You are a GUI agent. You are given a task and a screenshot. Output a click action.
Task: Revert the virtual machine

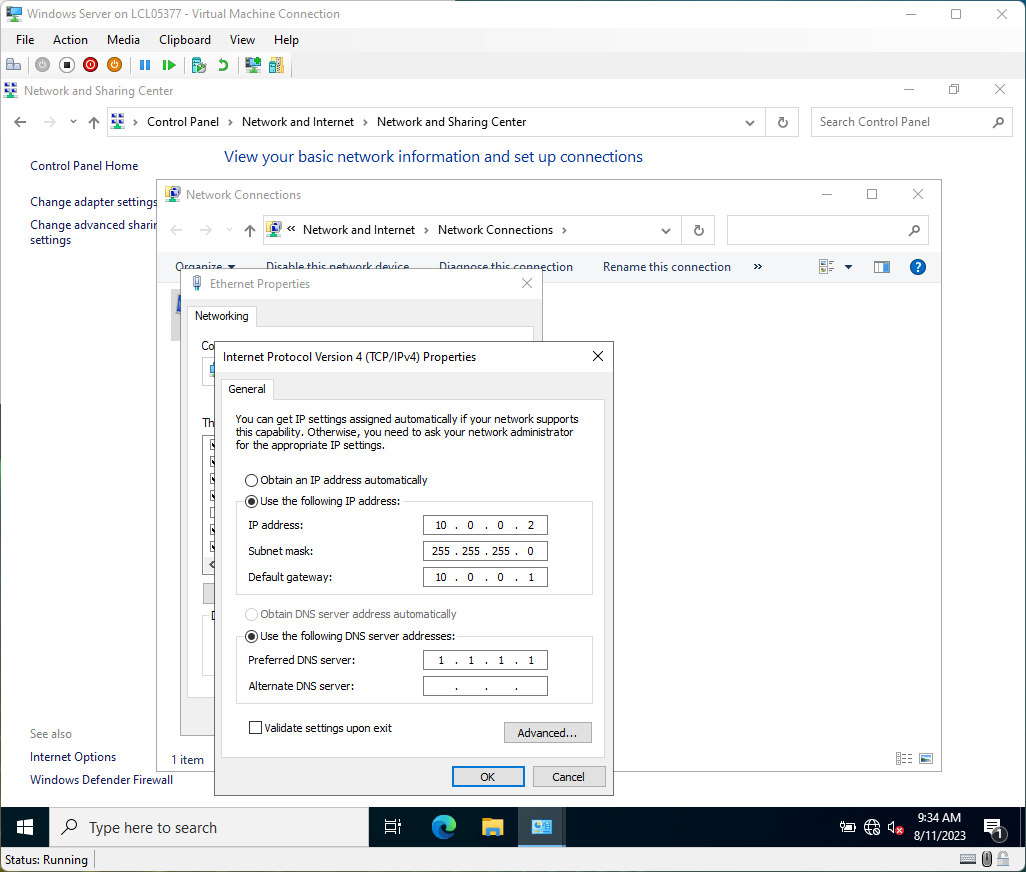point(222,64)
